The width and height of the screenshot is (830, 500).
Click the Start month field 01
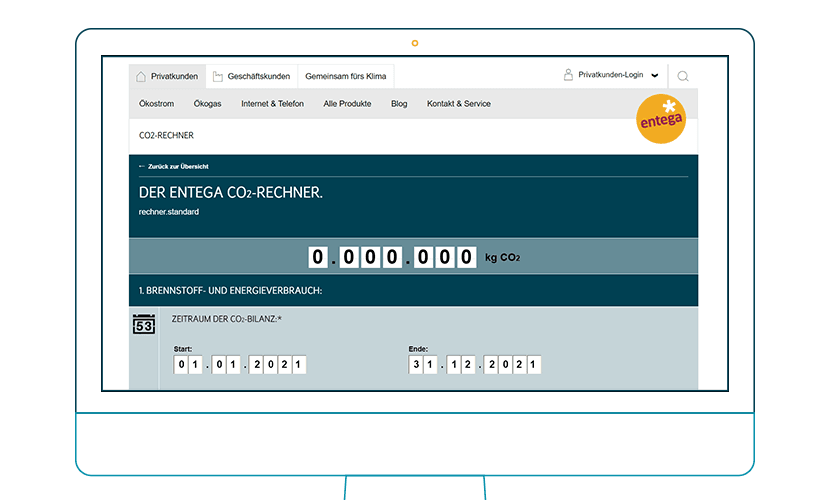226,365
